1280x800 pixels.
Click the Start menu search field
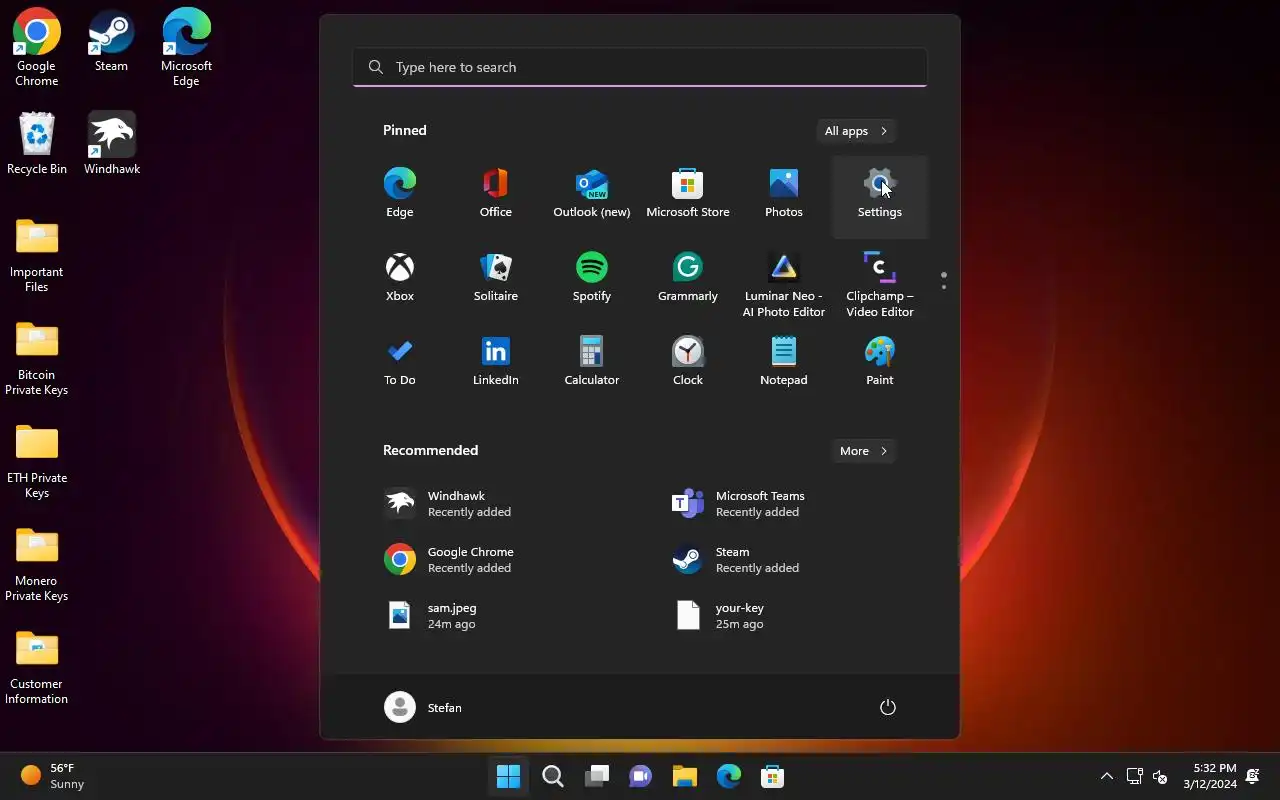(640, 67)
